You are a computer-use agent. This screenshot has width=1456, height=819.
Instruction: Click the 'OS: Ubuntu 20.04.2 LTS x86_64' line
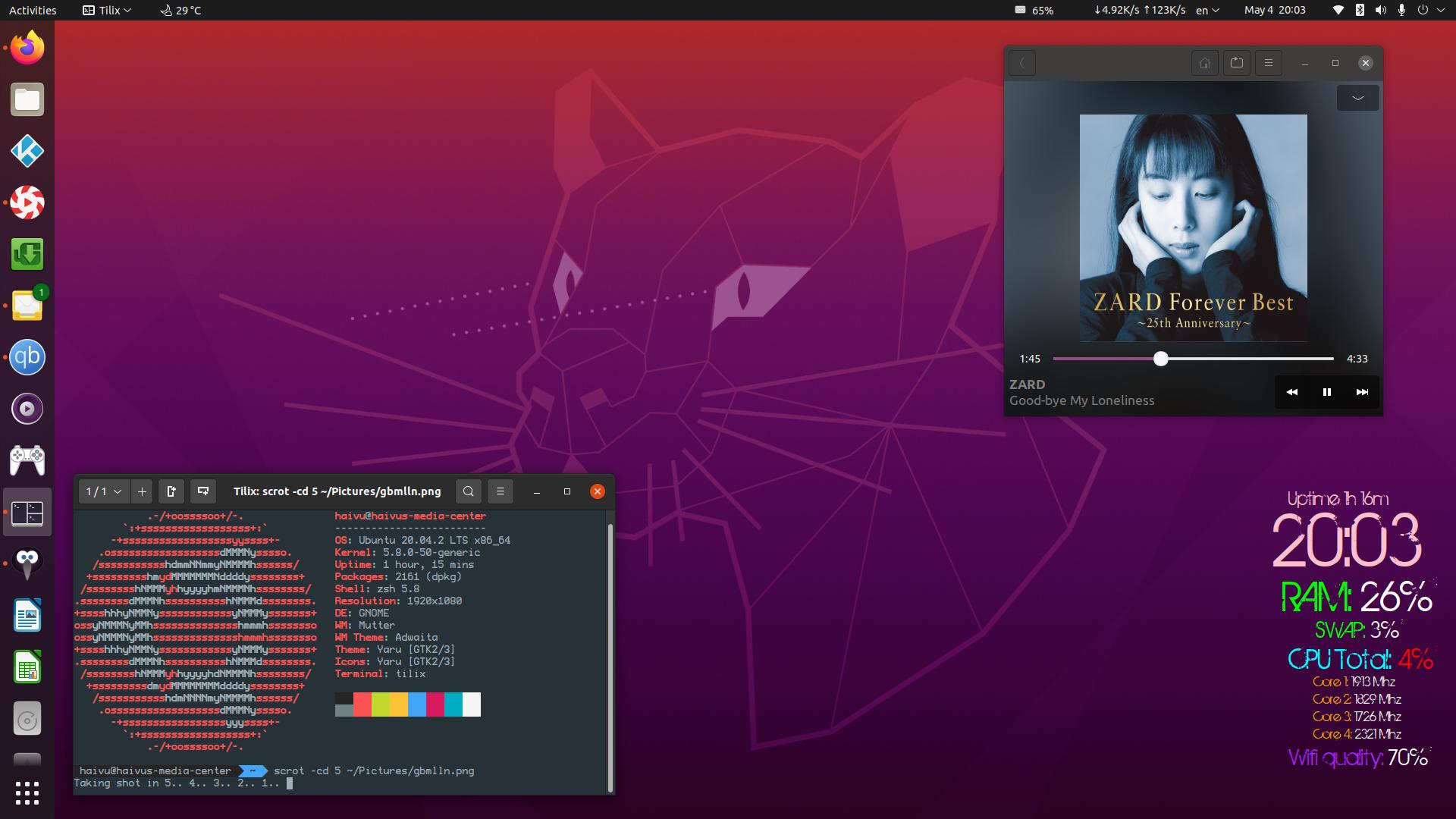[x=422, y=540]
